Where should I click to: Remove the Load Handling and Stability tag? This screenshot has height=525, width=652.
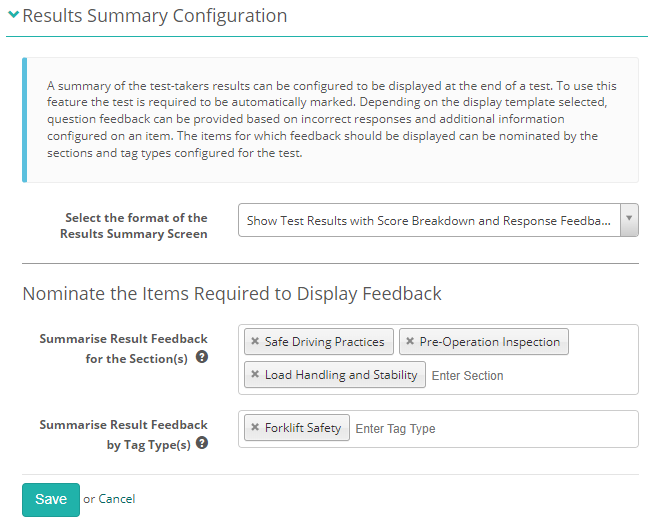[255, 375]
